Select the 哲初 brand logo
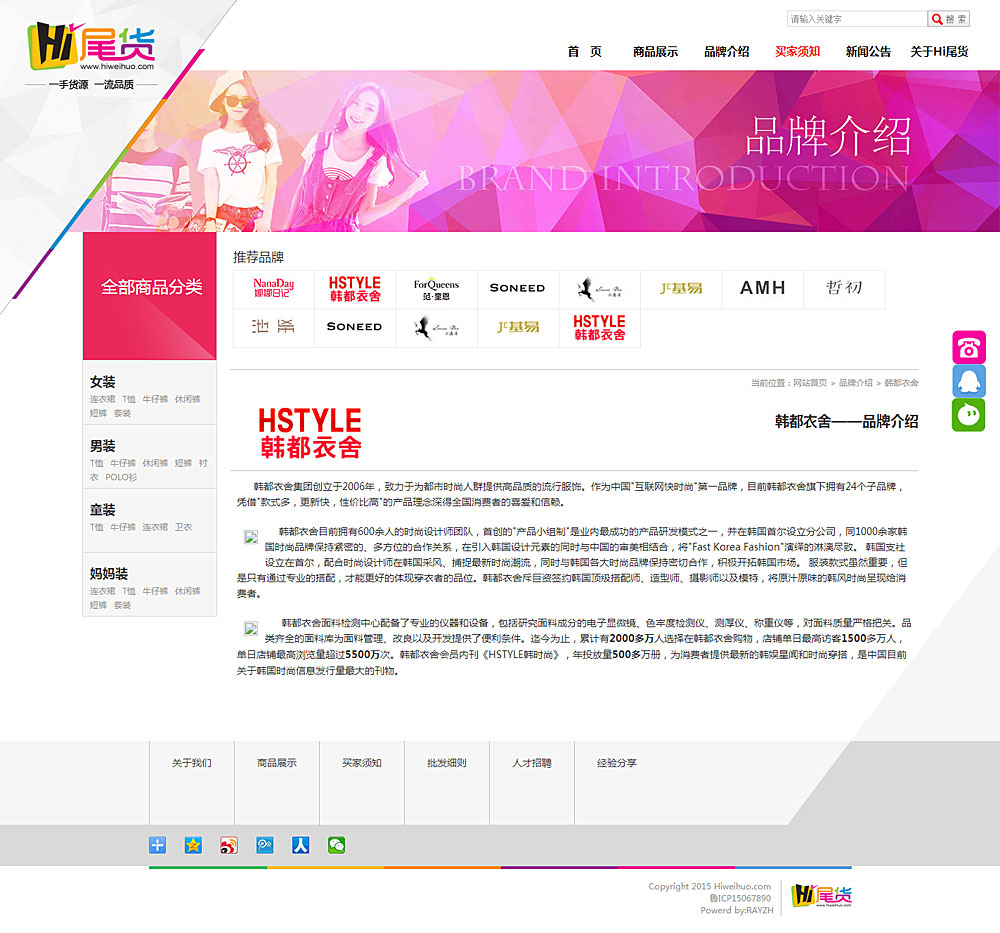The width and height of the screenshot is (1000, 933). 844,289
